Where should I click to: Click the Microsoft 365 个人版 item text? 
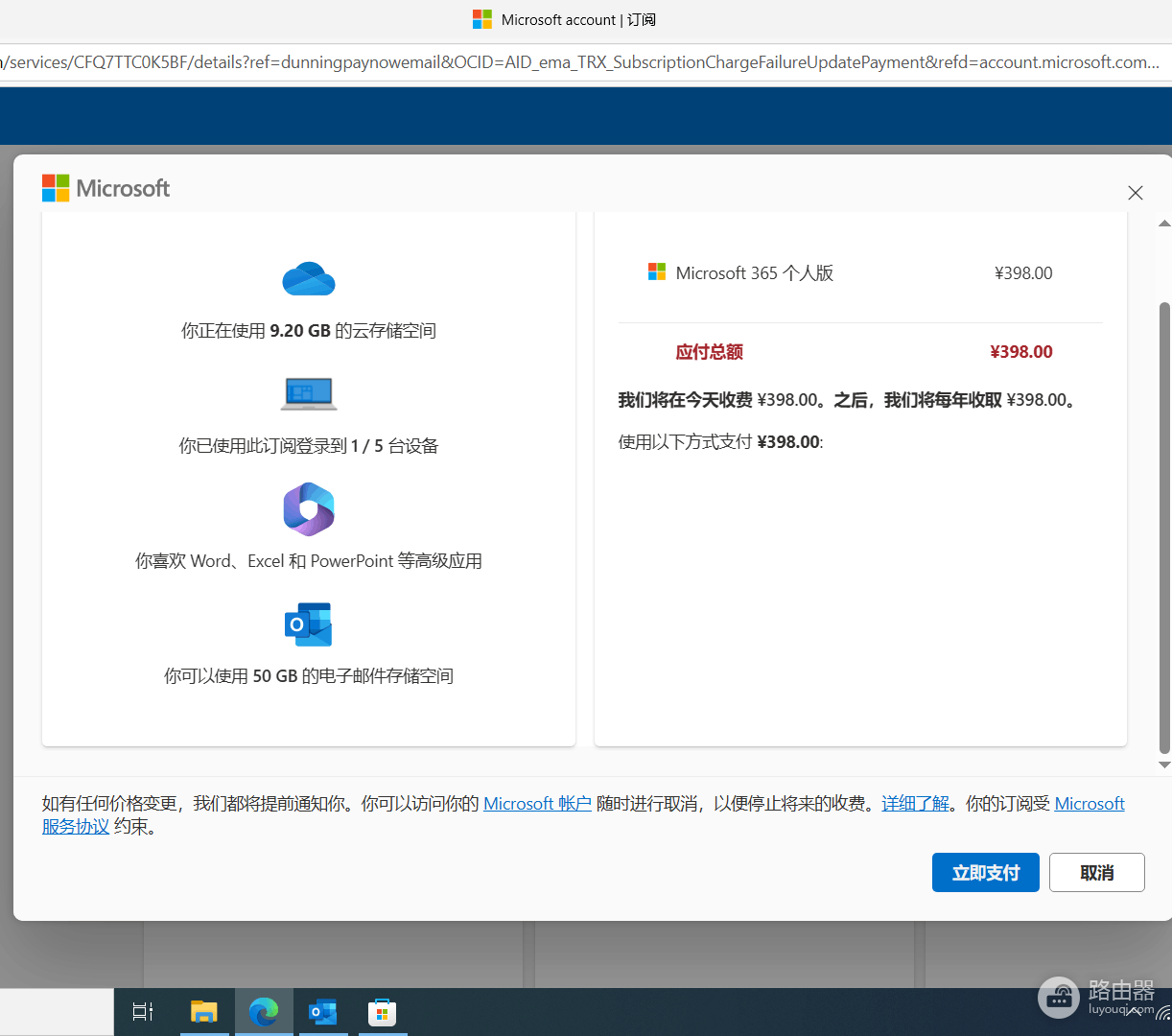click(755, 273)
